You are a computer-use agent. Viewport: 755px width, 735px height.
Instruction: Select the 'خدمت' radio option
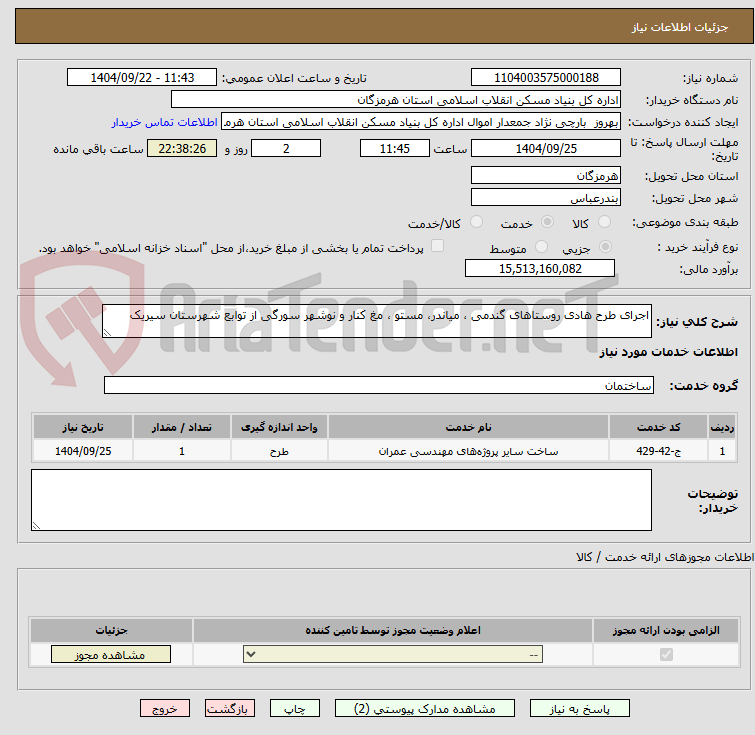(547, 223)
